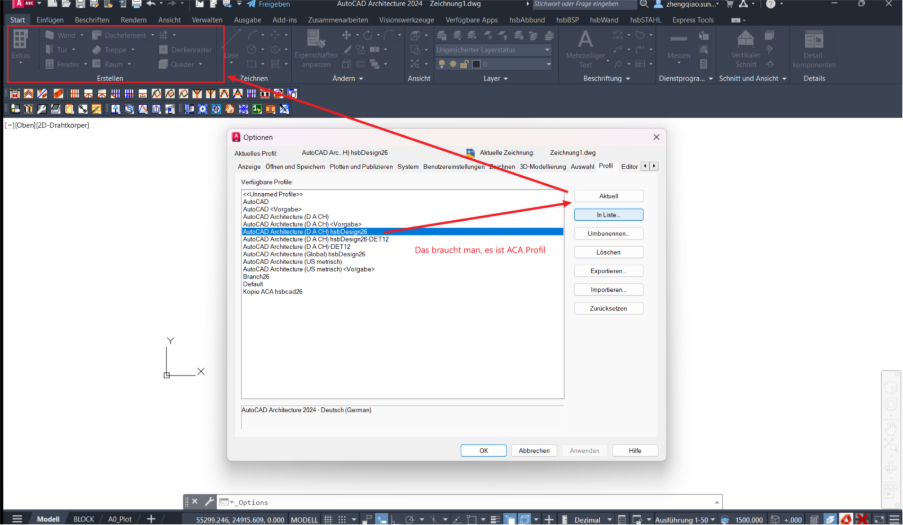Click the Mehrzeiliger Text tool
The image size is (903, 525).
click(x=586, y=49)
